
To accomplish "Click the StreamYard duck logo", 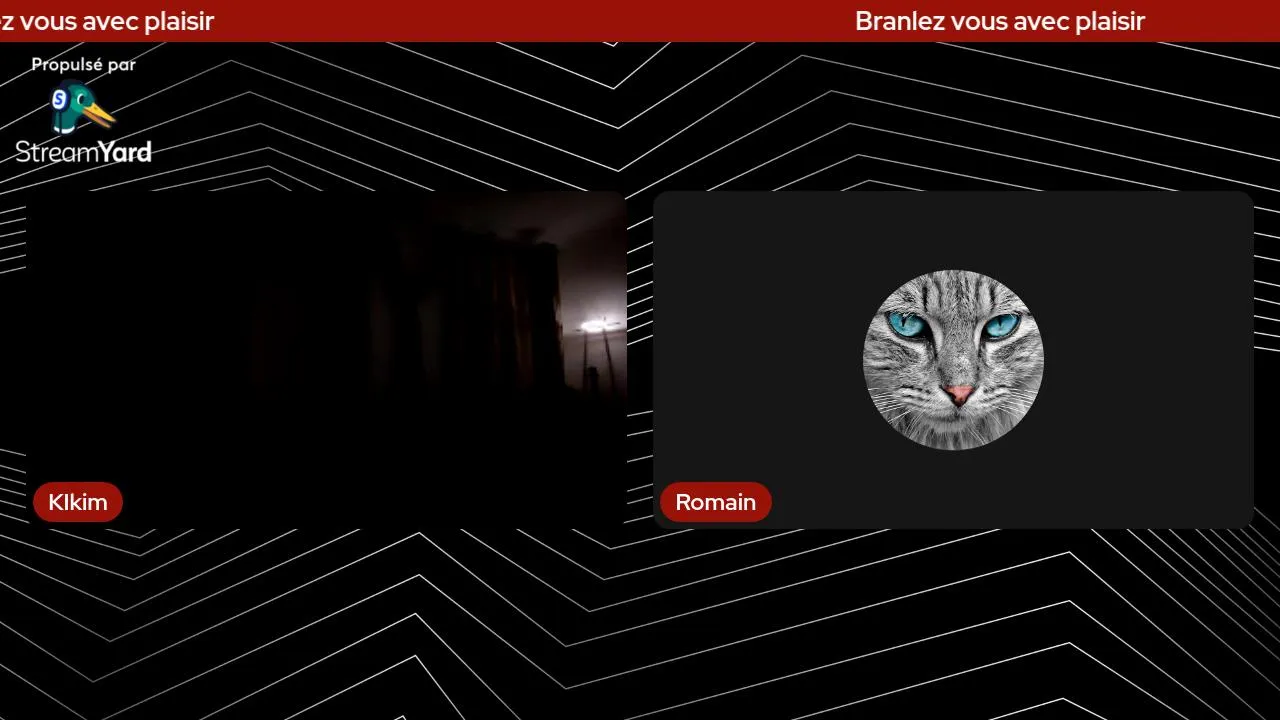I will coord(83,107).
